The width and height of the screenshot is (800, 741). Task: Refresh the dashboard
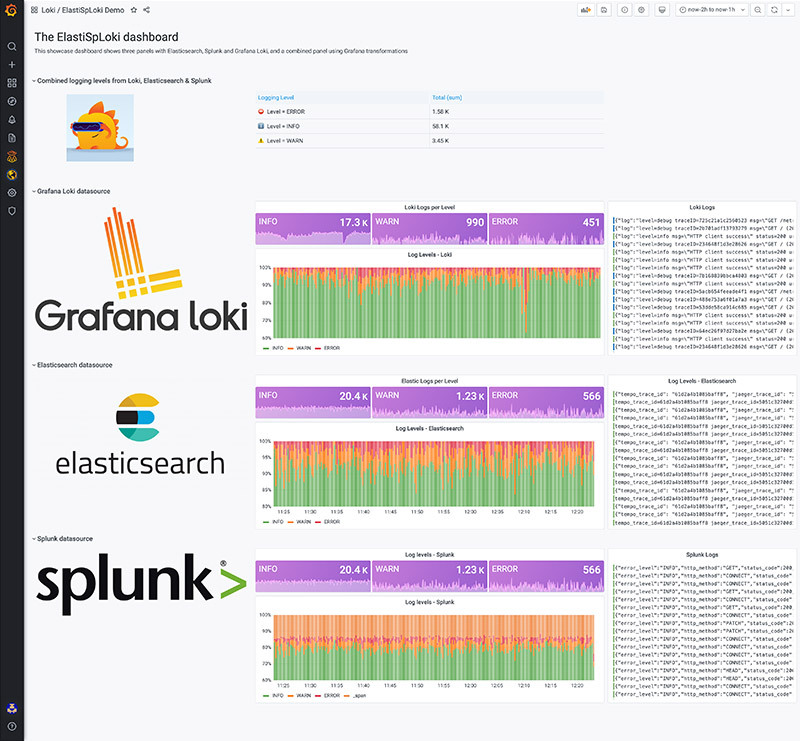tap(774, 9)
